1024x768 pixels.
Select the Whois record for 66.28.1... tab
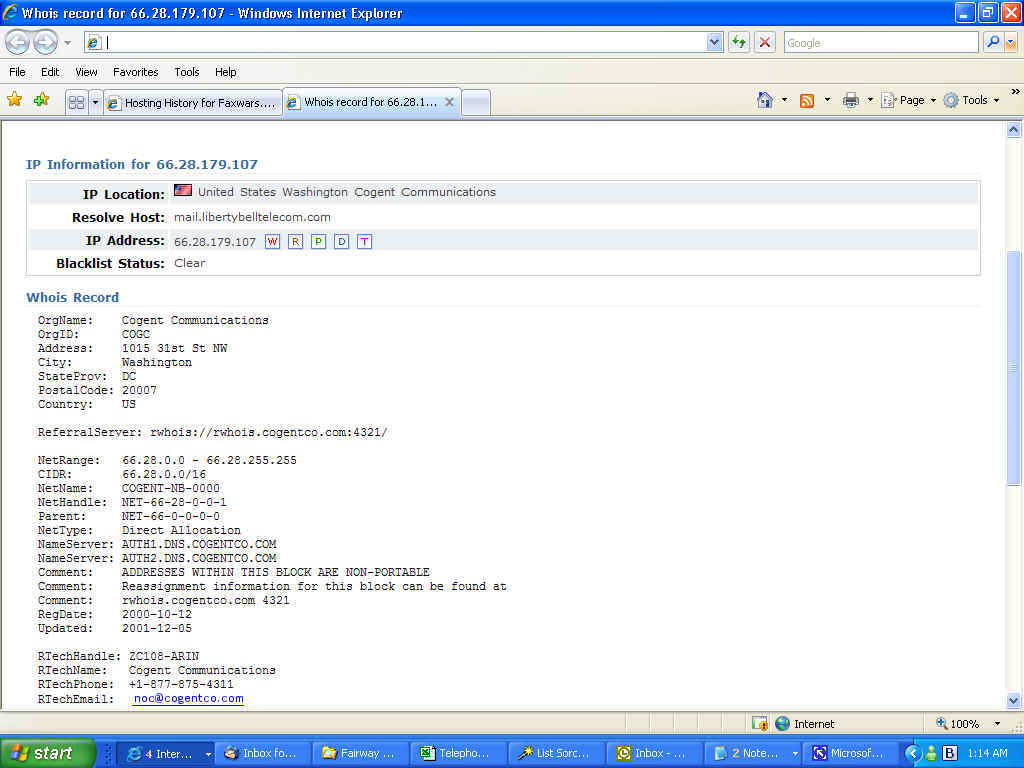point(364,102)
